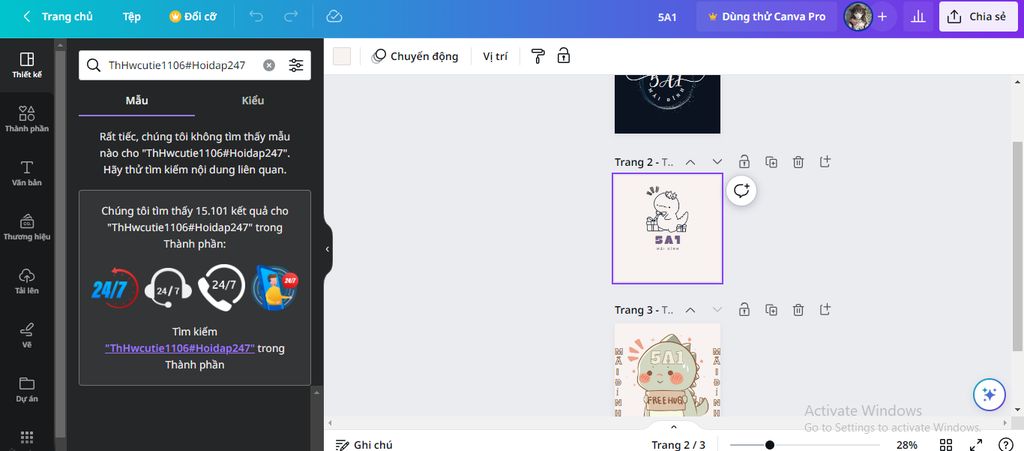The height and width of the screenshot is (451, 1024).
Task: Add page after Trang 3
Action: 825,309
